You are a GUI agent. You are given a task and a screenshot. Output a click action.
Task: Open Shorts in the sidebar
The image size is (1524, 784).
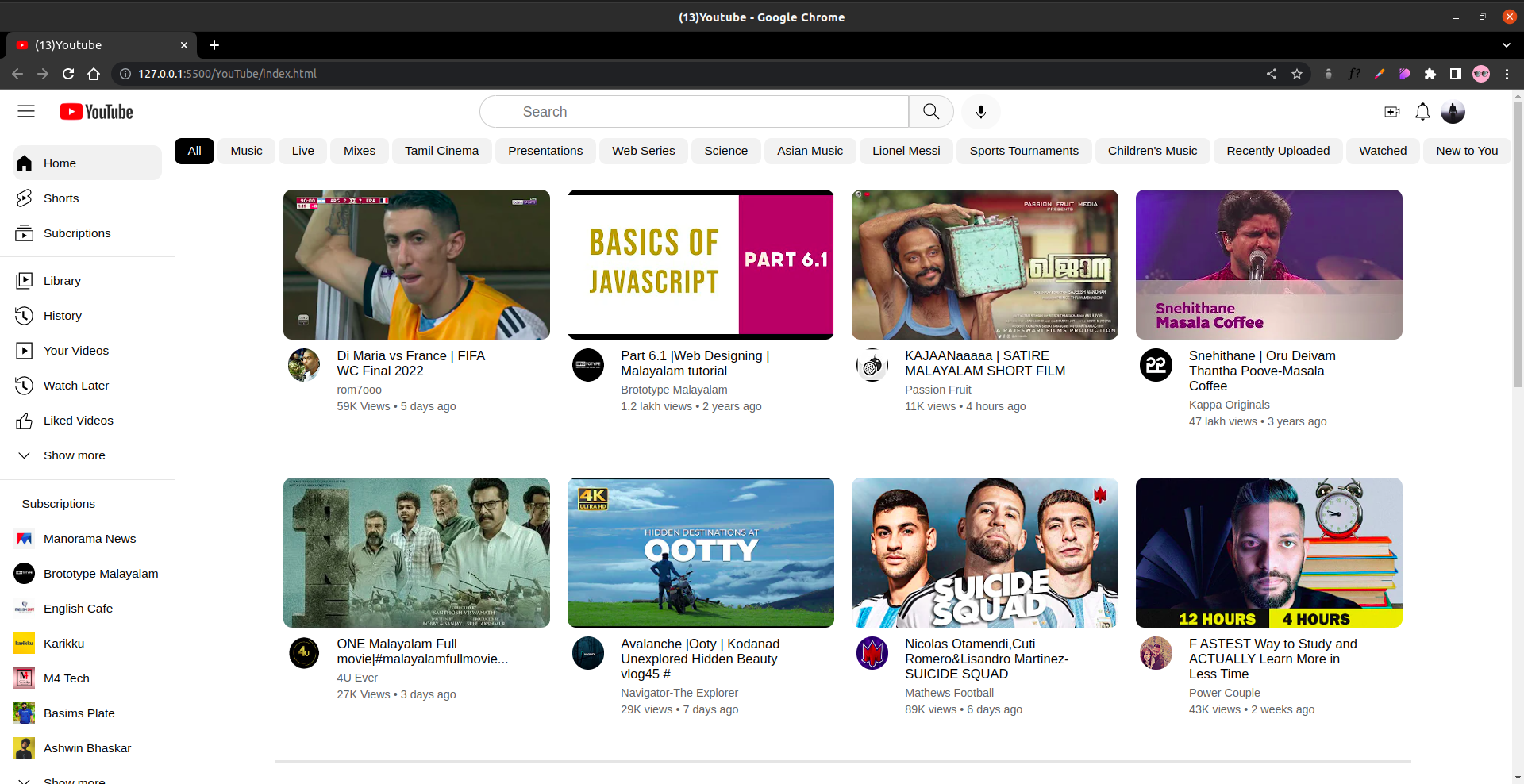click(x=61, y=198)
